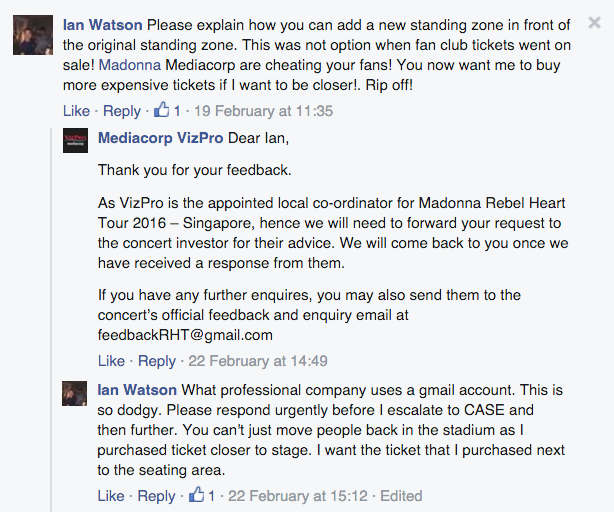Open Ian Watson's profile name in last reply

click(137, 389)
